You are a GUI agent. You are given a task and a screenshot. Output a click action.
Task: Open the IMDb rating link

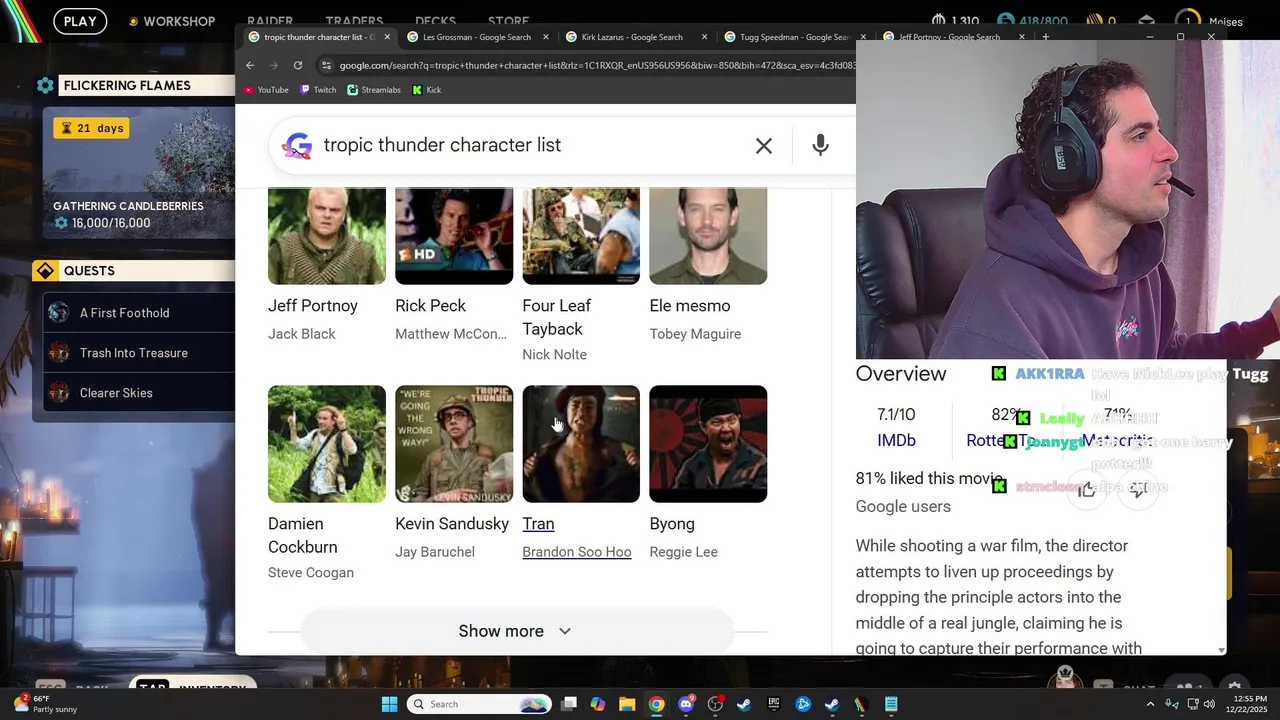tap(896, 440)
